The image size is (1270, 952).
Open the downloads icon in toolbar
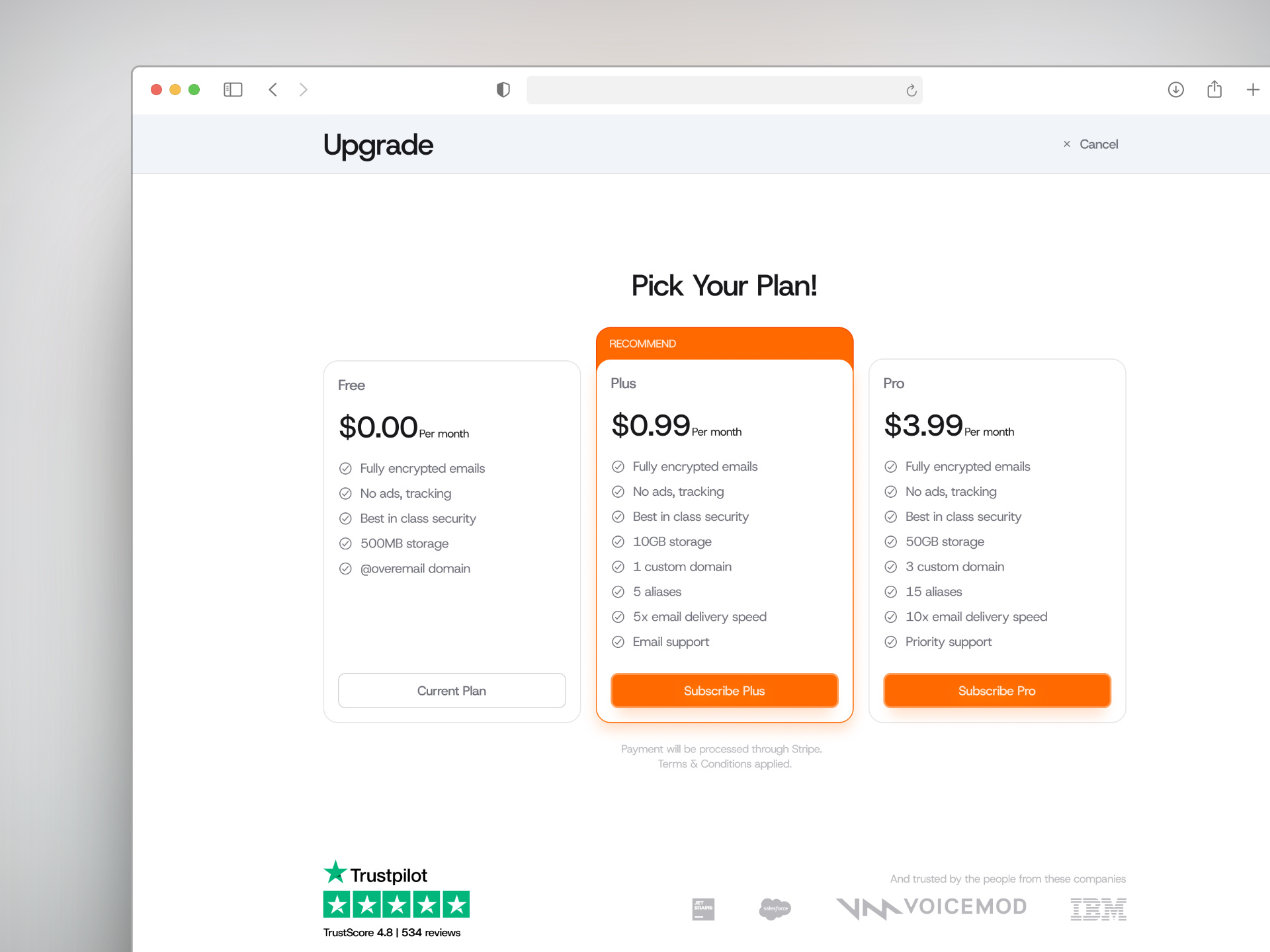(x=1175, y=90)
